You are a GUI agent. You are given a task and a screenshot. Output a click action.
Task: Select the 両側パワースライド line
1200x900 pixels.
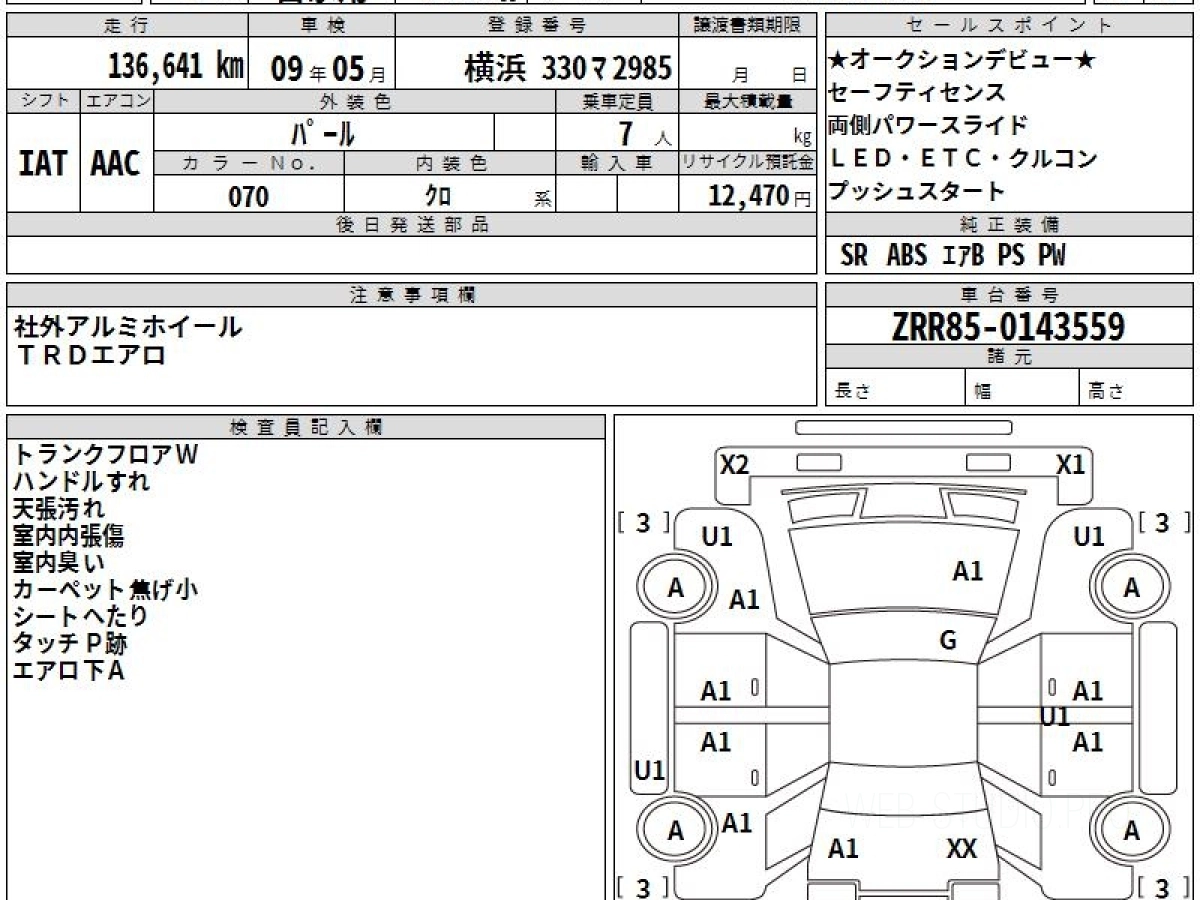[928, 126]
